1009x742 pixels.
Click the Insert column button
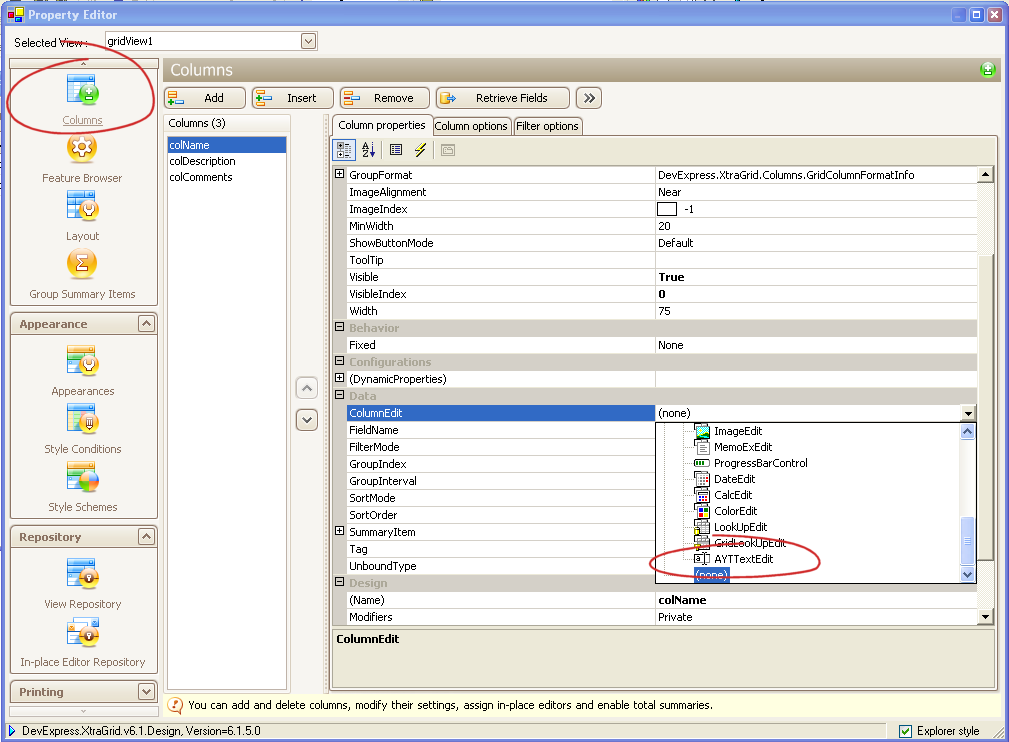[x=293, y=98]
